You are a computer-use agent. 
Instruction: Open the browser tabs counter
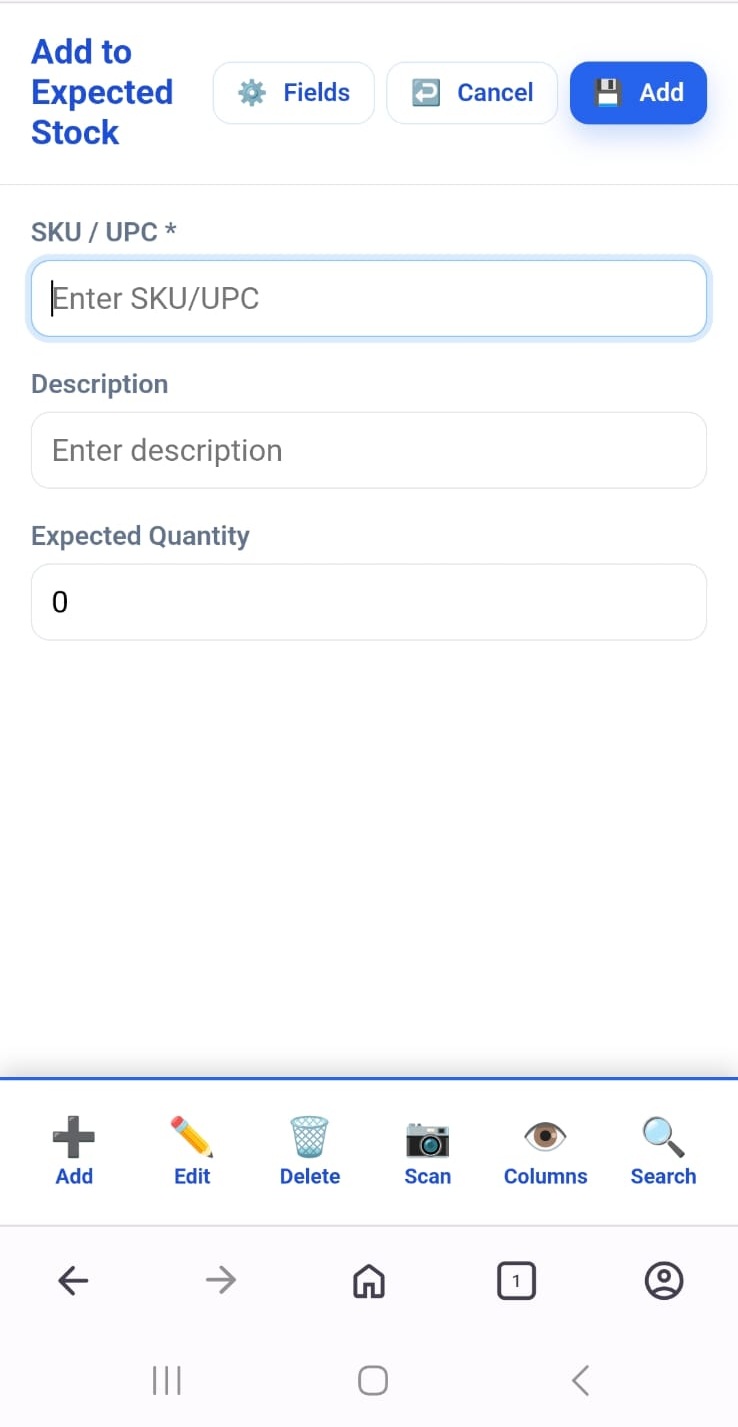(x=516, y=1280)
